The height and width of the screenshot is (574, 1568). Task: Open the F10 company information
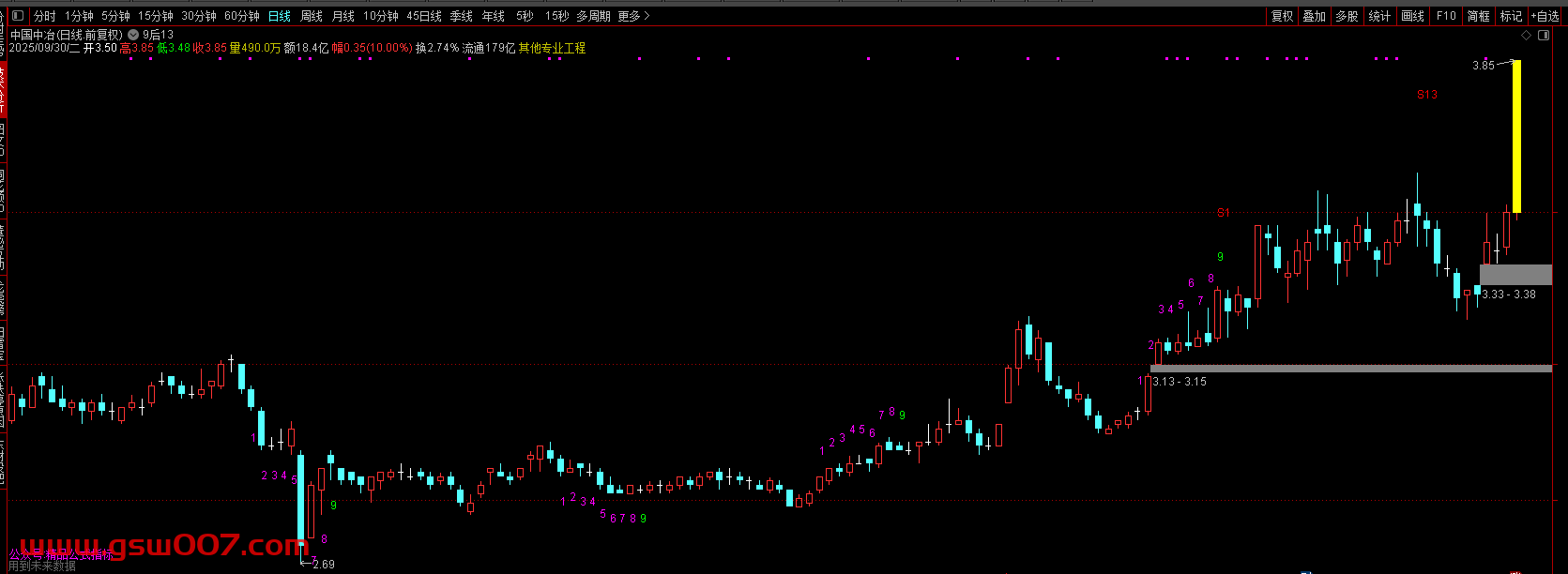point(1446,16)
